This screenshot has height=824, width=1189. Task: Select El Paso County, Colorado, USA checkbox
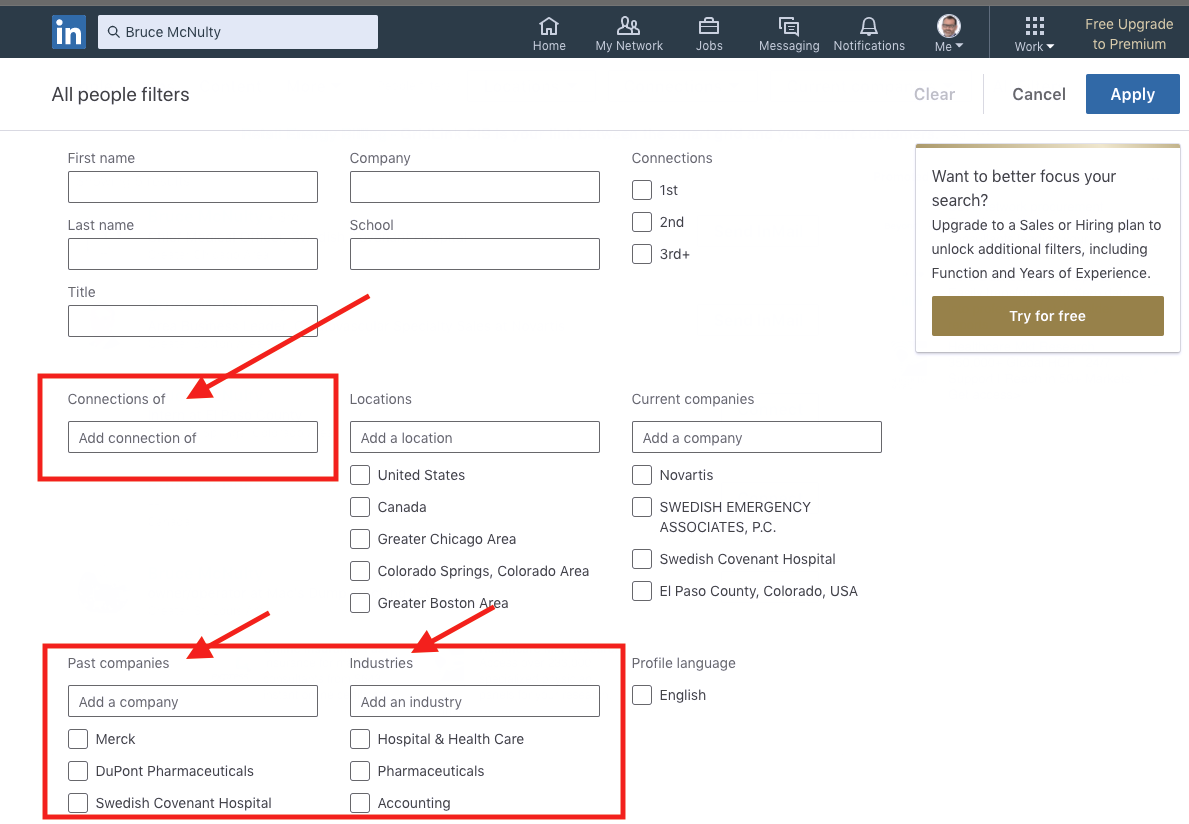pyautogui.click(x=642, y=591)
